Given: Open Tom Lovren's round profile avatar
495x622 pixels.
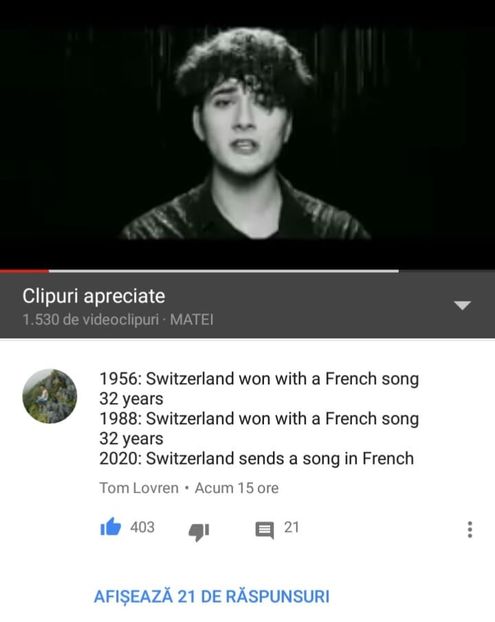Looking at the screenshot, I should (x=50, y=396).
